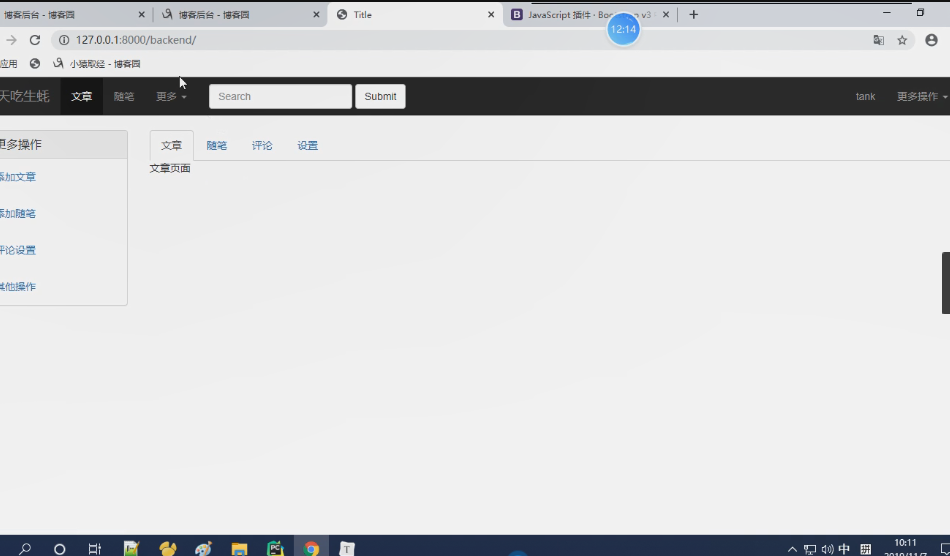Click the blue 12:14 timer bubble

point(623,29)
